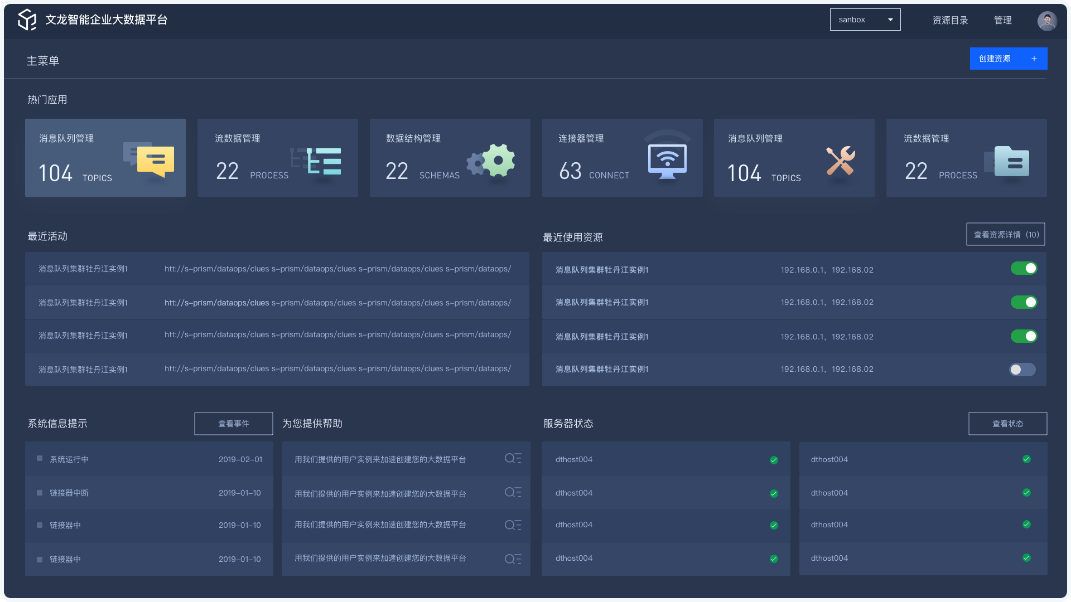Click the 主菜单 heading
Screen dimensions: 1071x602
click(x=43, y=61)
